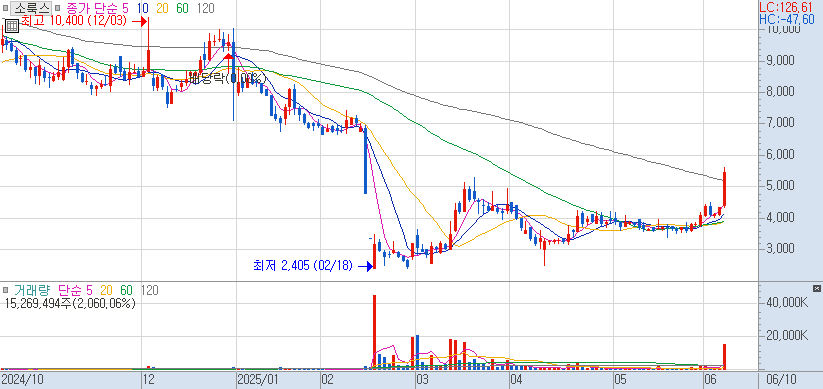
Task: Toggle the small square before 소룩스
Action: coord(5,8)
